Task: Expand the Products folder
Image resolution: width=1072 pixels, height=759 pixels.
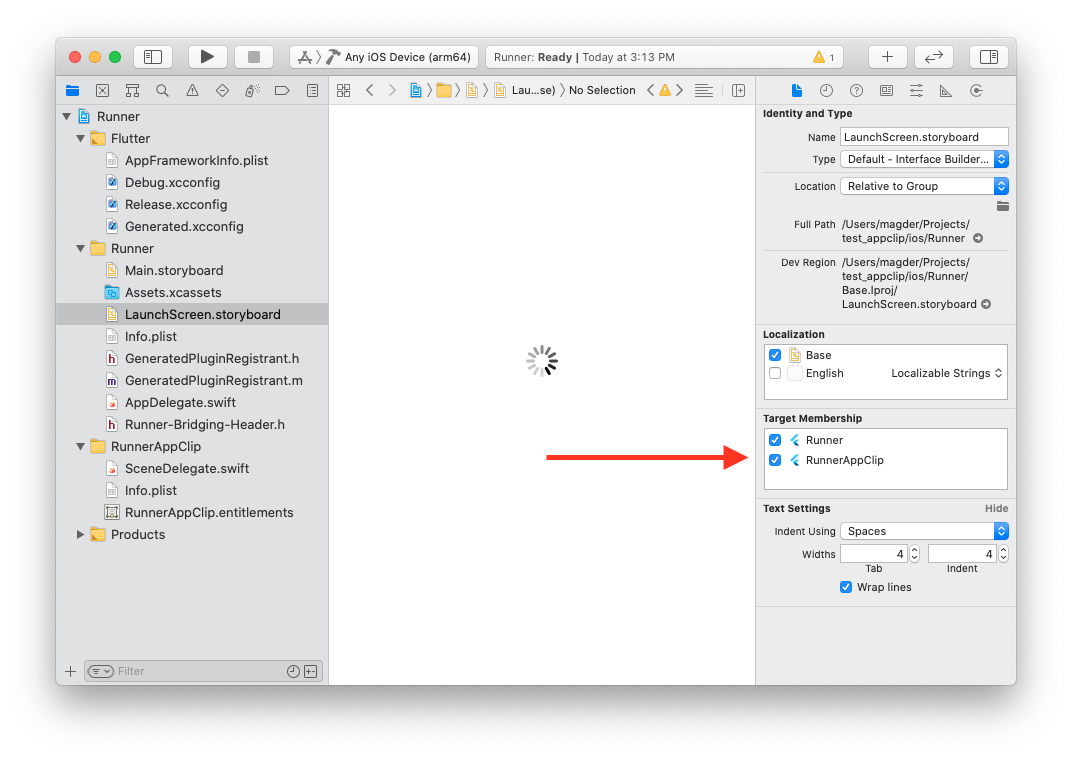Action: (81, 534)
